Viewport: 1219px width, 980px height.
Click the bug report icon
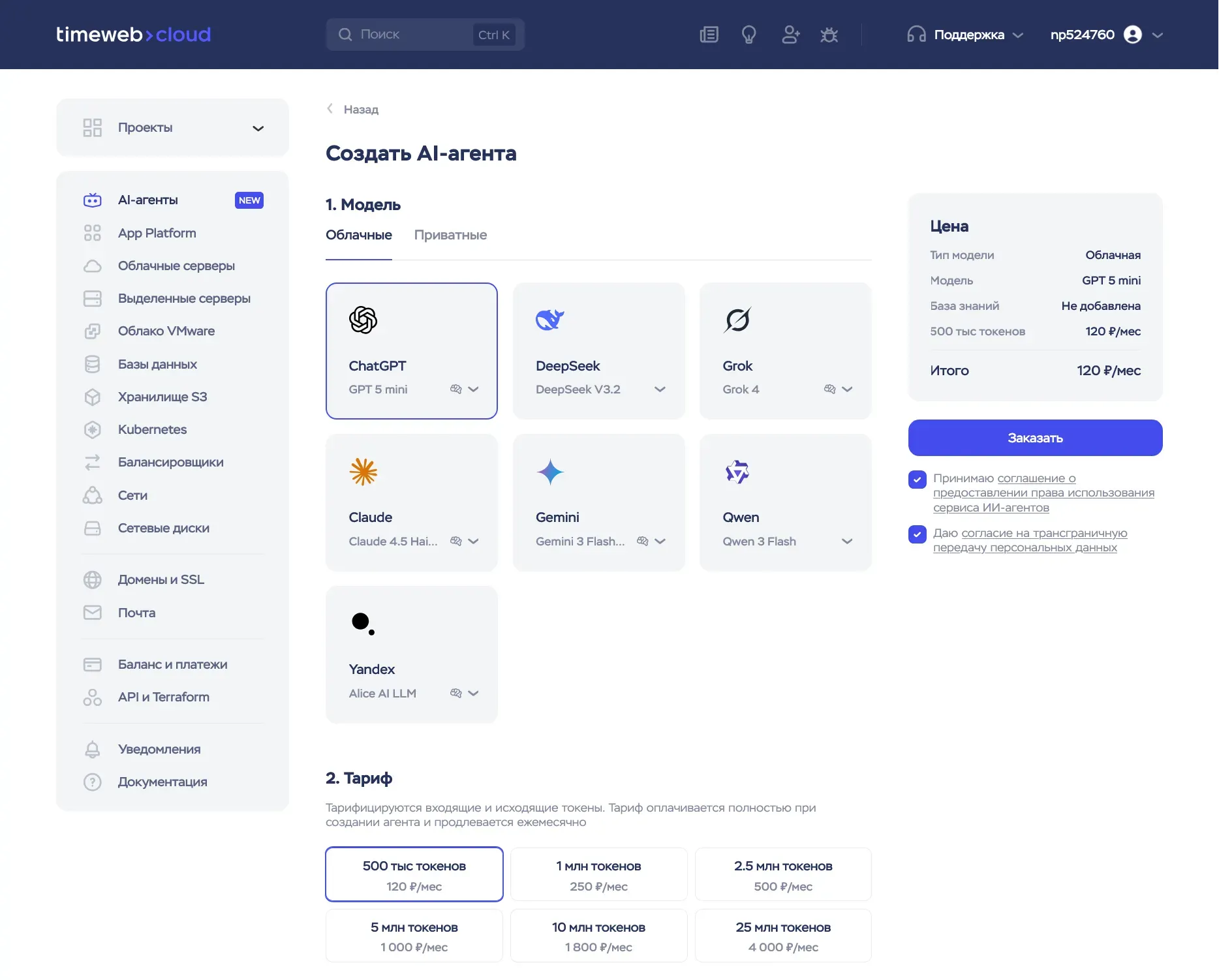pyautogui.click(x=829, y=35)
